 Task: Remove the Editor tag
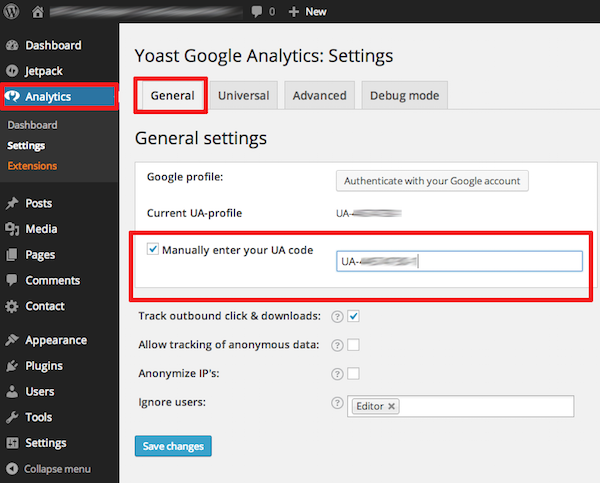tap(391, 406)
